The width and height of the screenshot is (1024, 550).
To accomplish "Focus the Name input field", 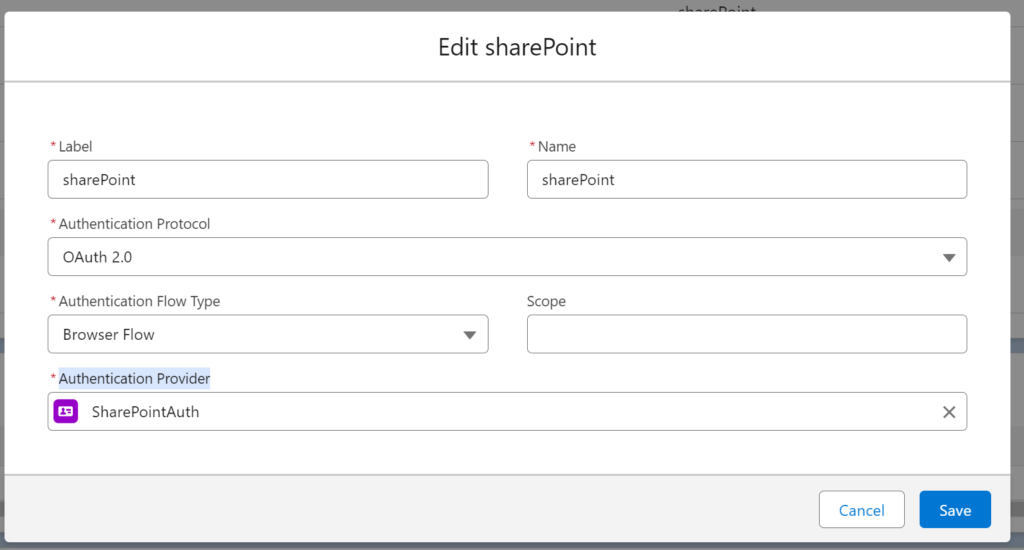I will (747, 180).
